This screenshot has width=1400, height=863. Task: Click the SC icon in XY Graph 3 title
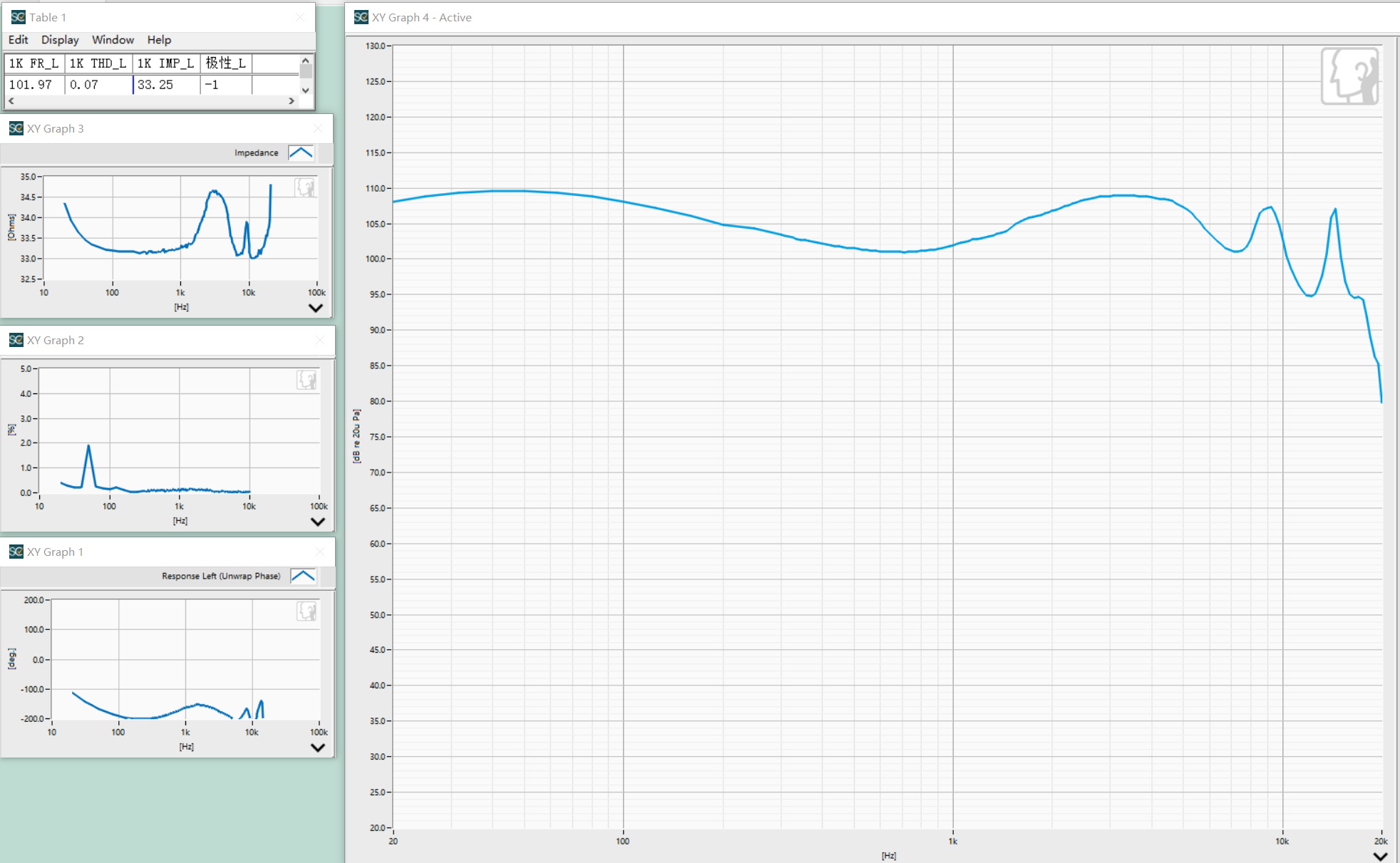pos(16,128)
